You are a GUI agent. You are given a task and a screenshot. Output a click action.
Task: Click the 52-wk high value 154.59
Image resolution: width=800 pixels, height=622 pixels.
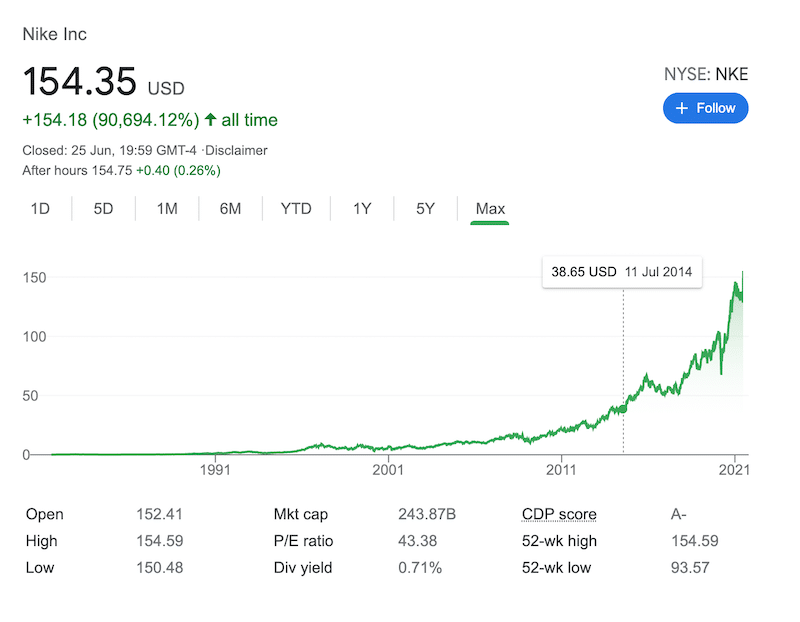(694, 541)
